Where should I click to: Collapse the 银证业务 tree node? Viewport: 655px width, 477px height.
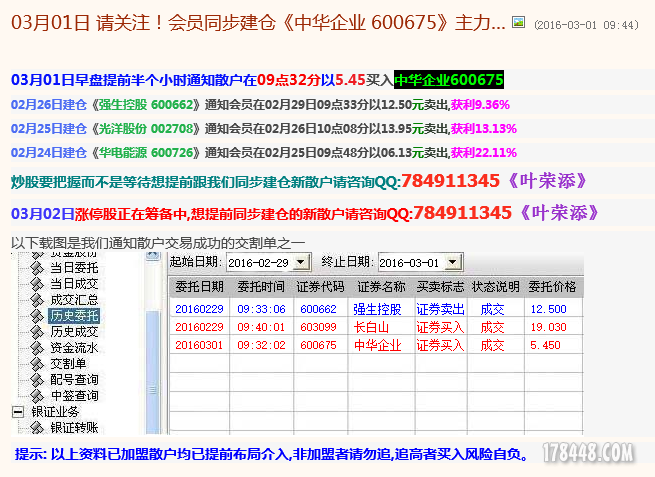coord(18,412)
